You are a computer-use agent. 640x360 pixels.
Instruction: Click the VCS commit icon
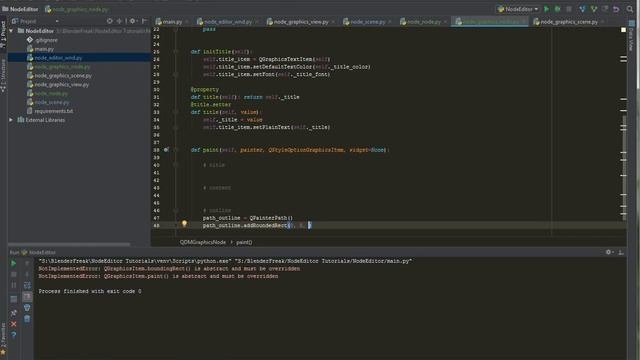coord(594,9)
